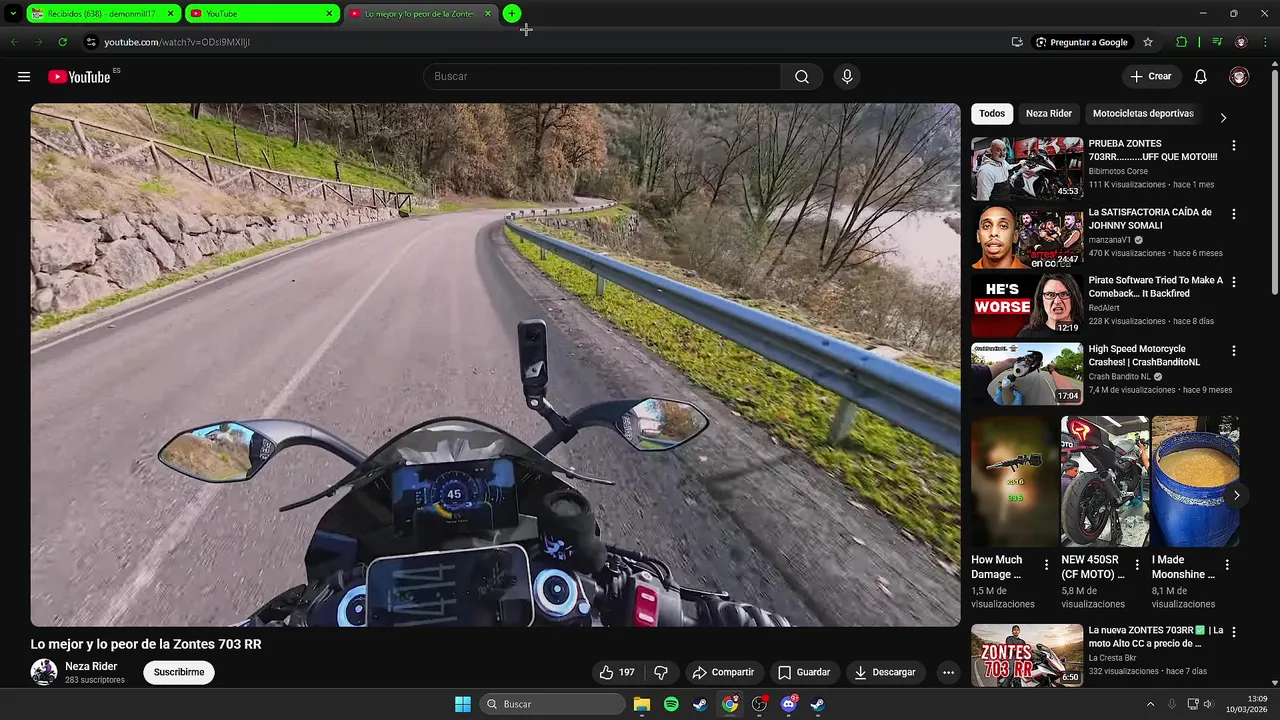Dislike the Zontes 703 RR video
The image size is (1280, 720).
click(x=661, y=672)
